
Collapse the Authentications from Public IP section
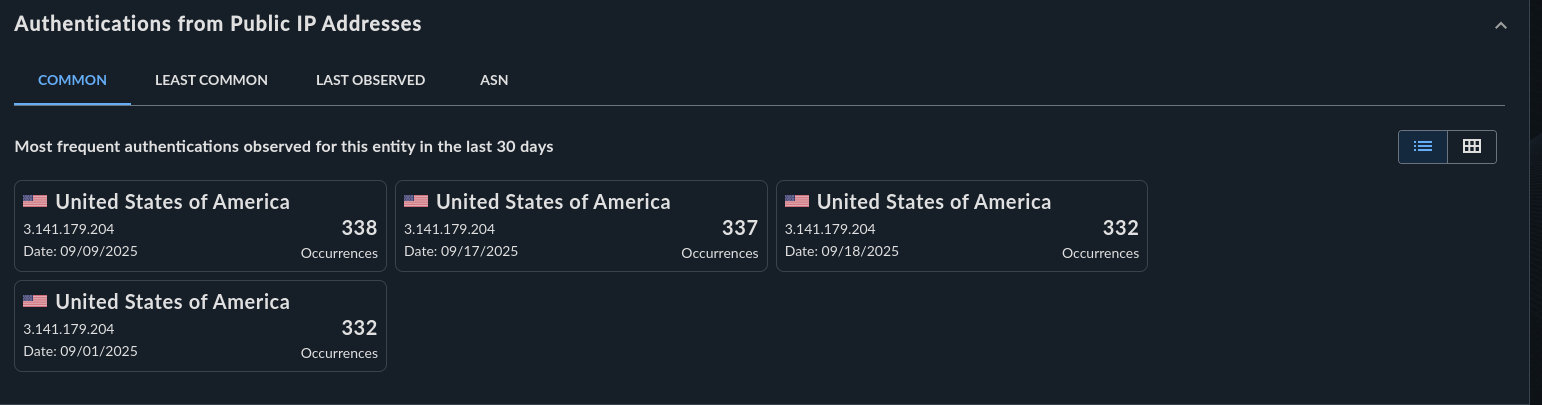click(x=1500, y=26)
